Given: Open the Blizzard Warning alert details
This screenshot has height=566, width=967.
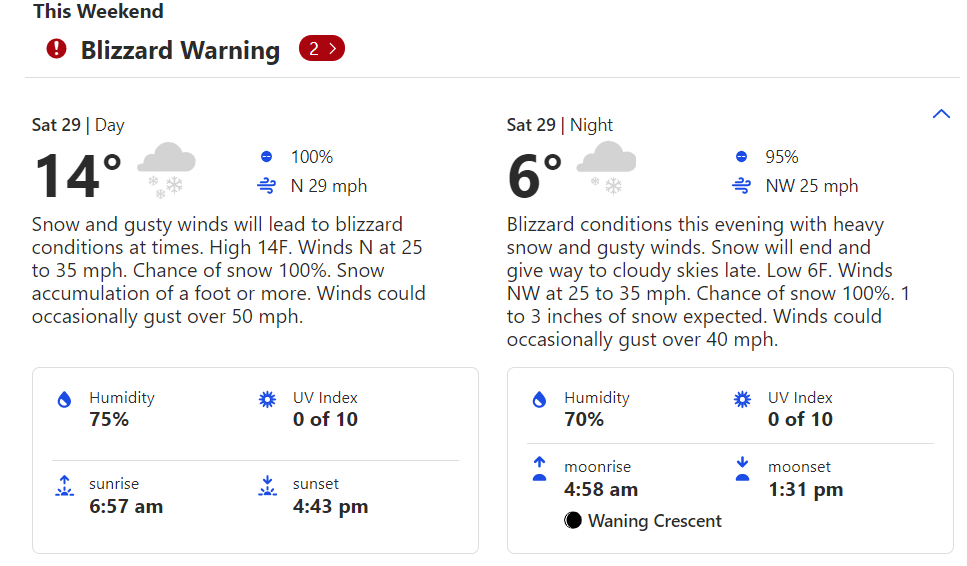Looking at the screenshot, I should click(180, 50).
